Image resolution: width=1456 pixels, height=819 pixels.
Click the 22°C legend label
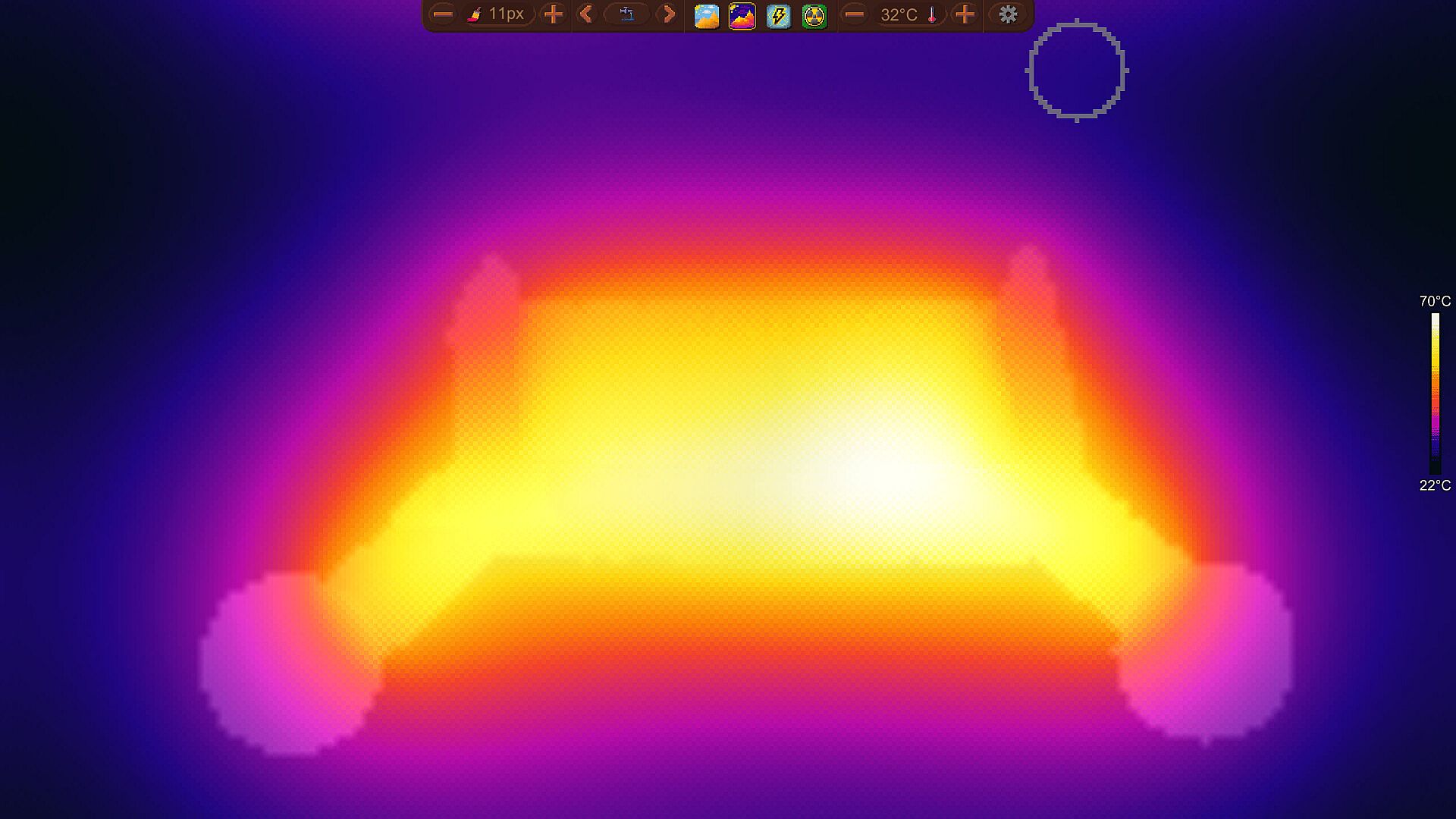1435,485
